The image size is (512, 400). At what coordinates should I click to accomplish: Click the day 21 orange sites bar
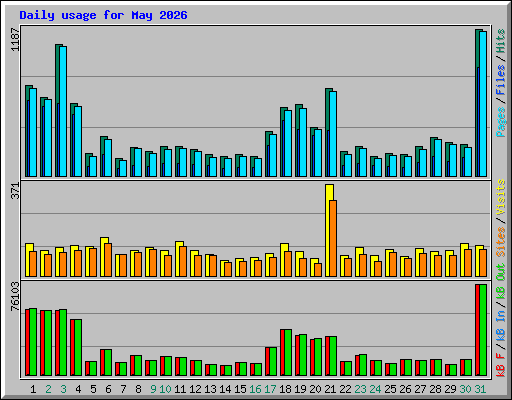333,238
